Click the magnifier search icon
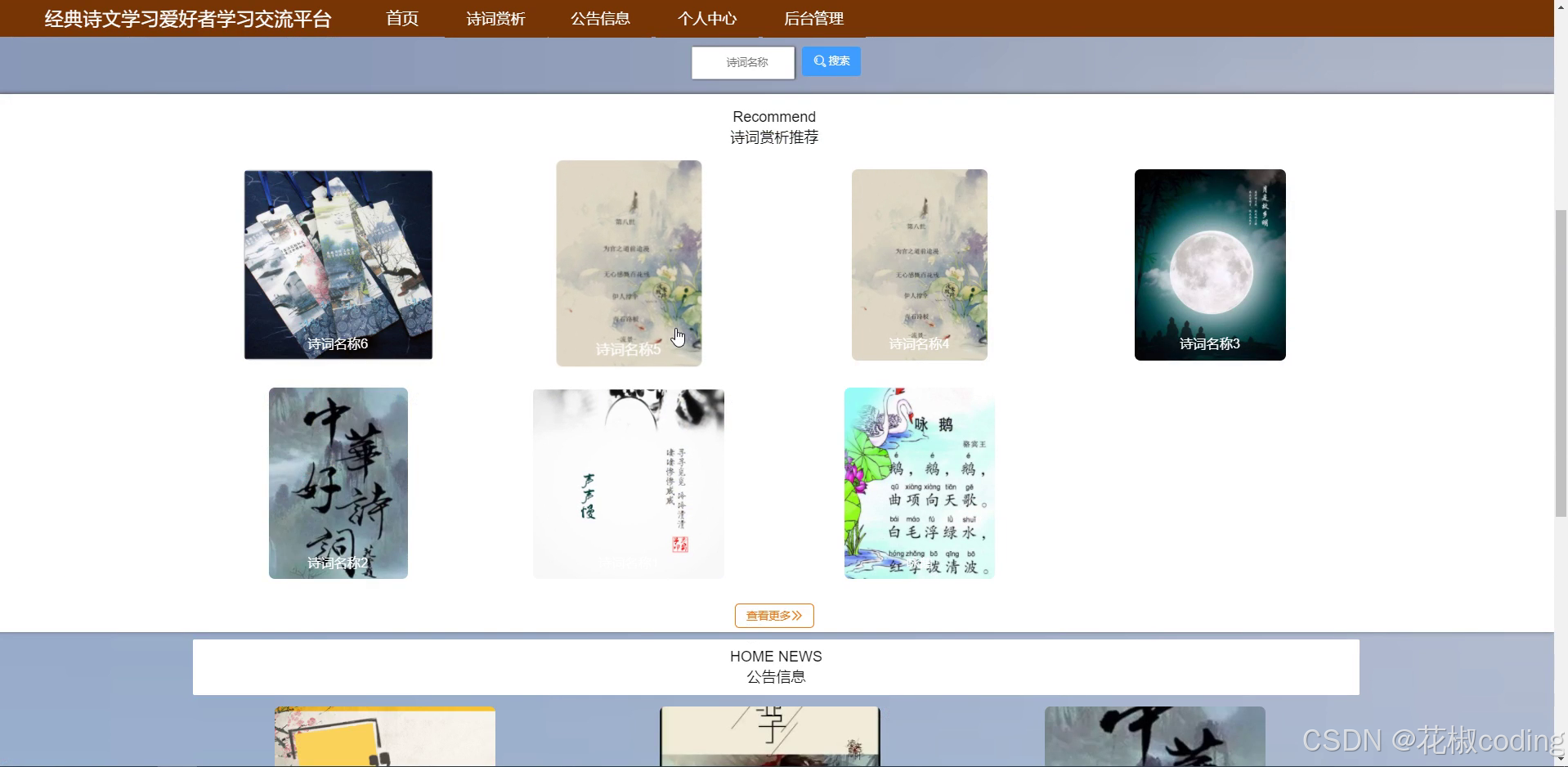The image size is (1568, 767). [818, 61]
